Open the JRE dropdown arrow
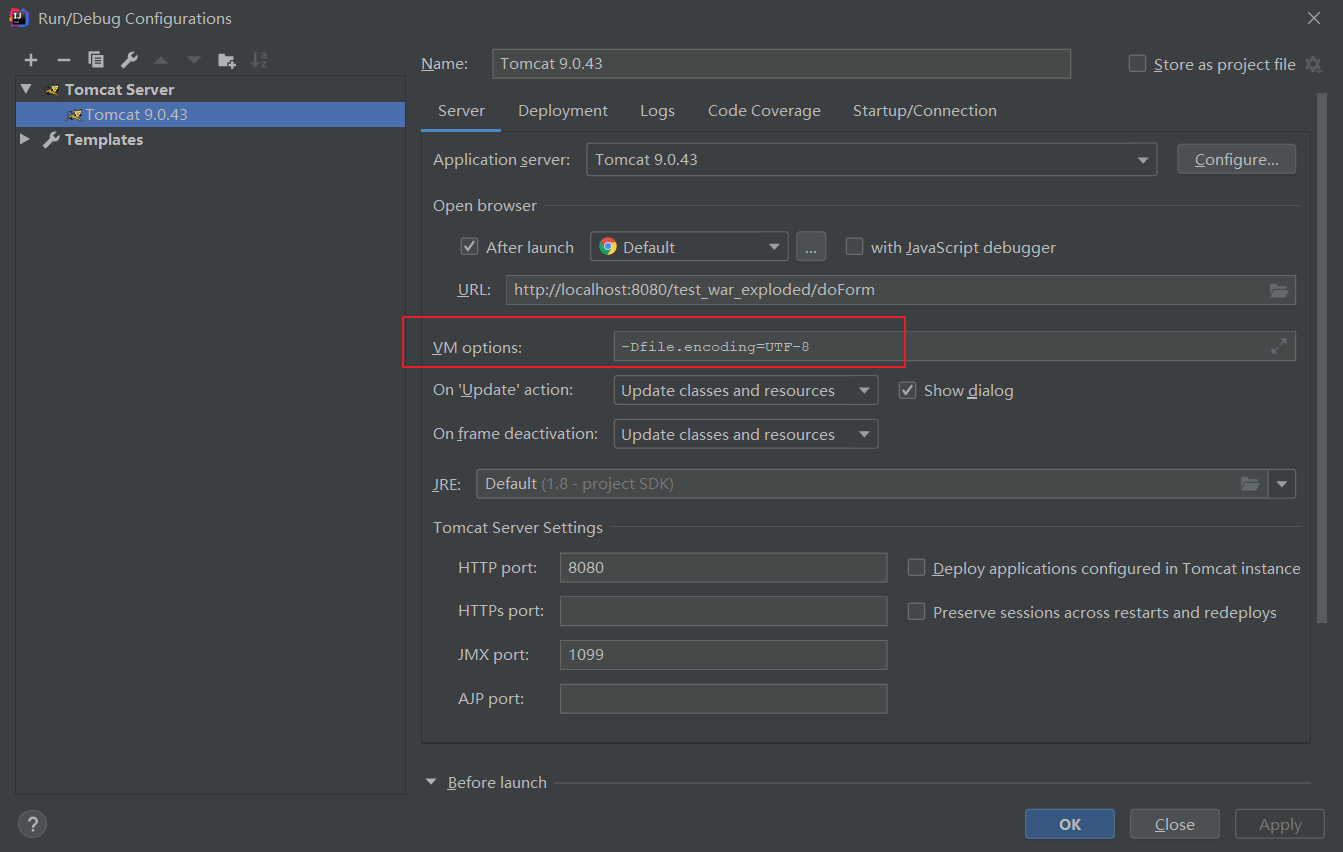 coord(1282,484)
